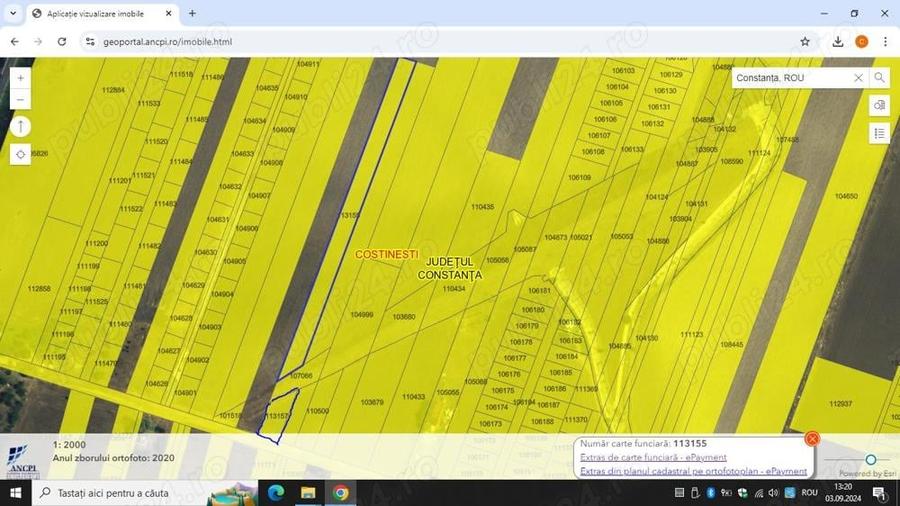The height and width of the screenshot is (506, 900).
Task: Click the JUDEȚUL CONSTANȚA label
Action: pos(449,268)
